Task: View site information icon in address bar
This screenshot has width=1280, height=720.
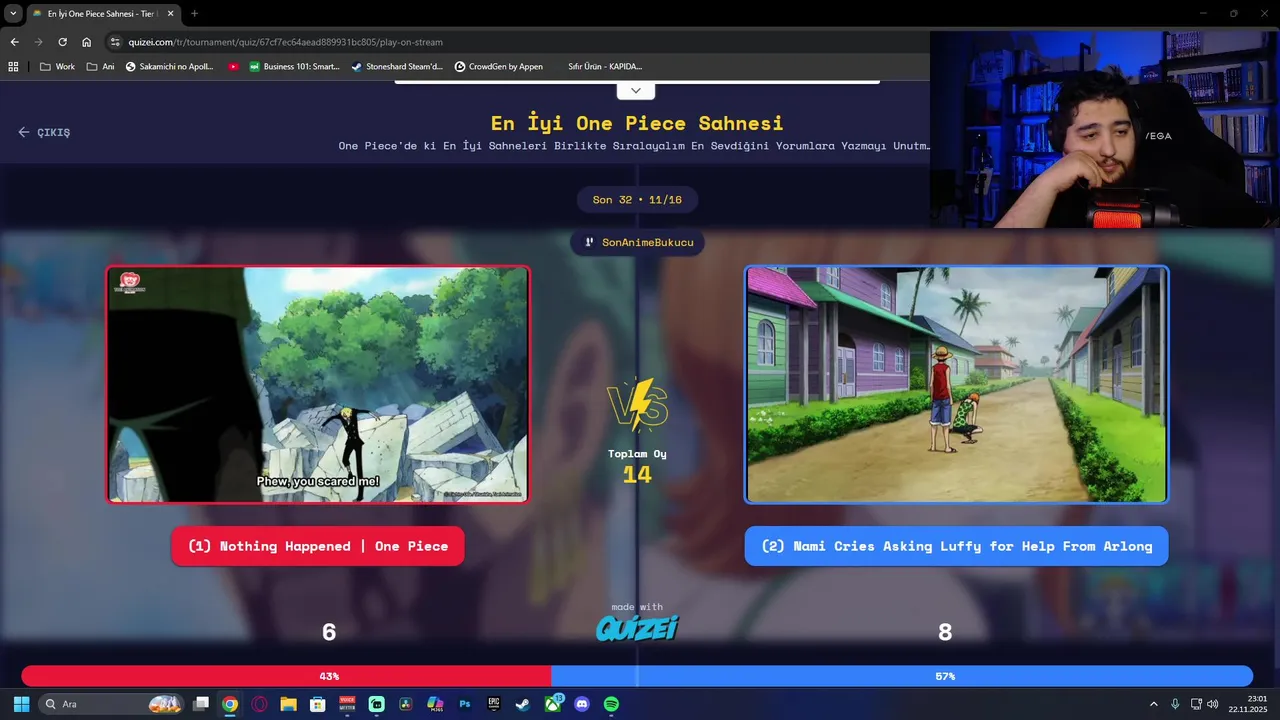Action: pos(116,42)
